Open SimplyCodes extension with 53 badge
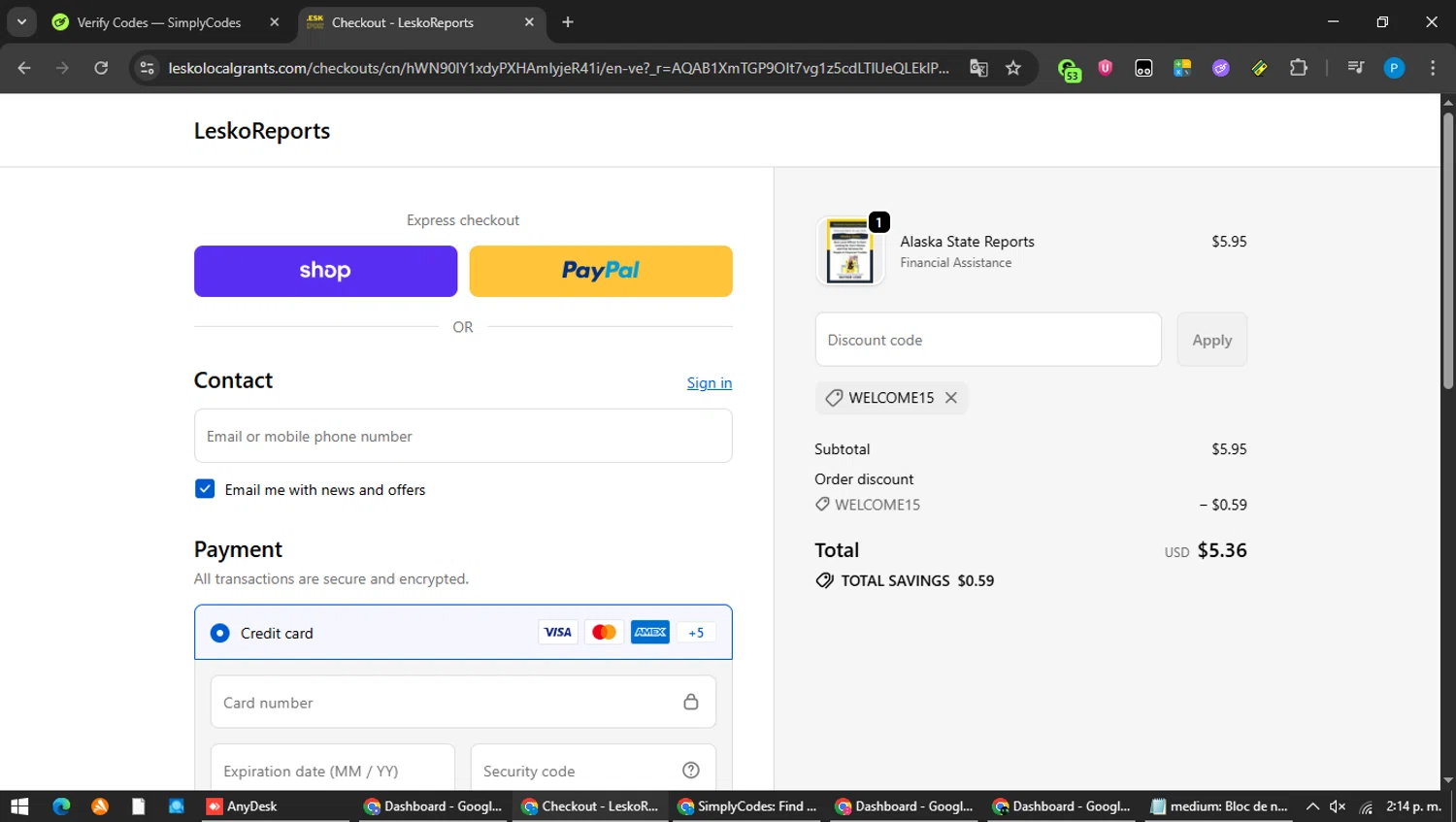 [x=1069, y=69]
